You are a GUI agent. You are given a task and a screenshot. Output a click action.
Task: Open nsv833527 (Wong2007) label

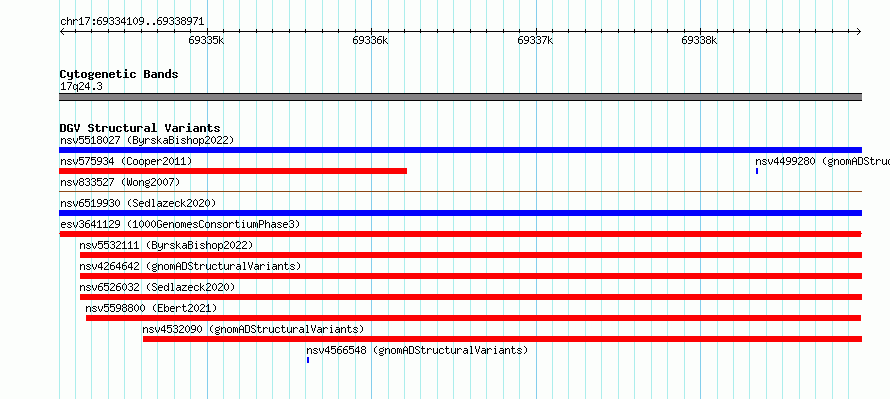tap(120, 182)
